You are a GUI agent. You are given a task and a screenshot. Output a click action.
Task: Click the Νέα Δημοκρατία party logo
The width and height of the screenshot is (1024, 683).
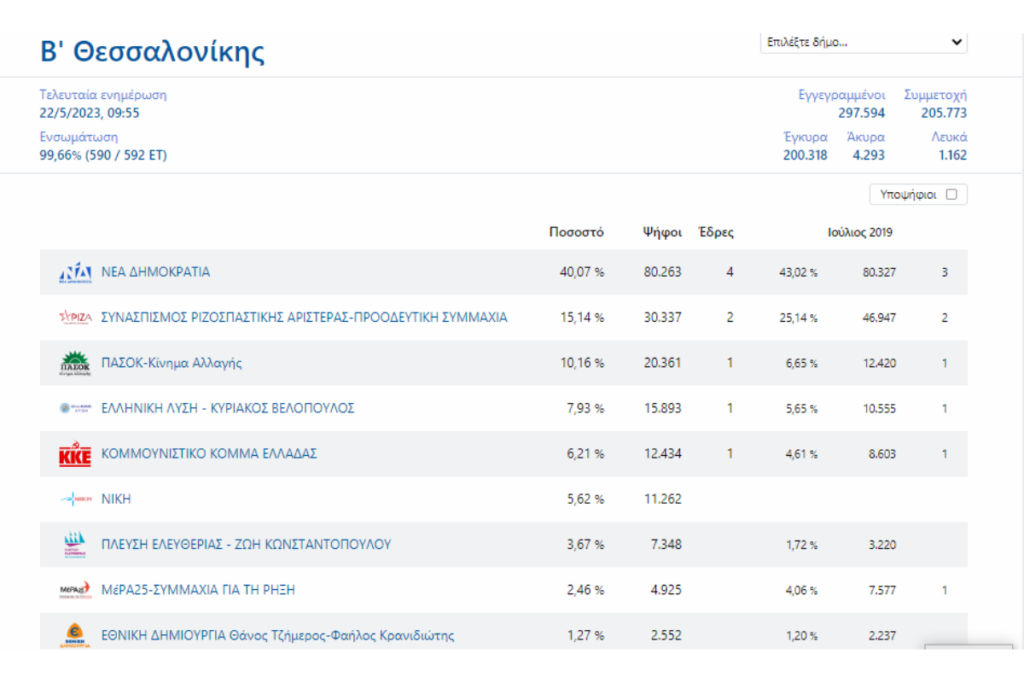coord(75,272)
